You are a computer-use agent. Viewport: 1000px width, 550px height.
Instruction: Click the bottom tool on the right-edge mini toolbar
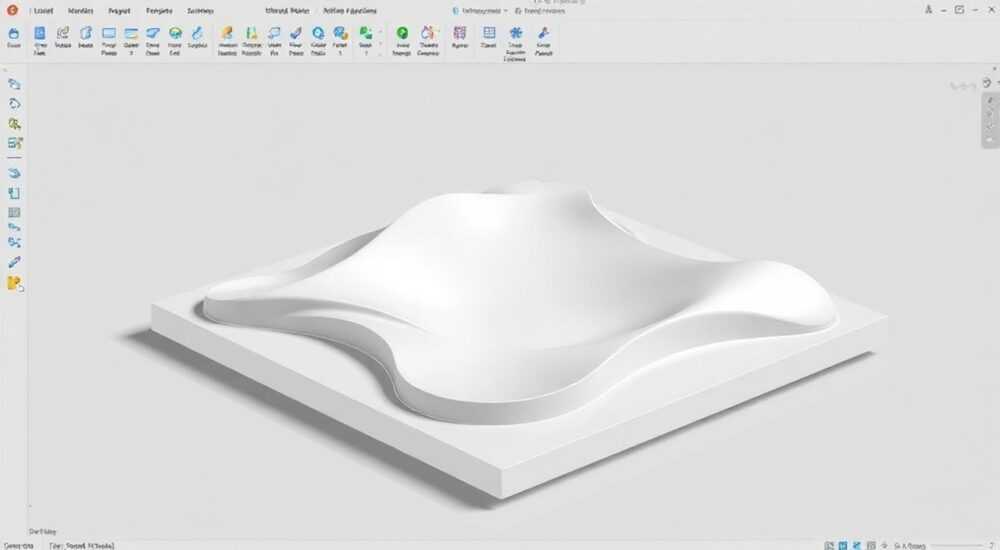click(990, 140)
